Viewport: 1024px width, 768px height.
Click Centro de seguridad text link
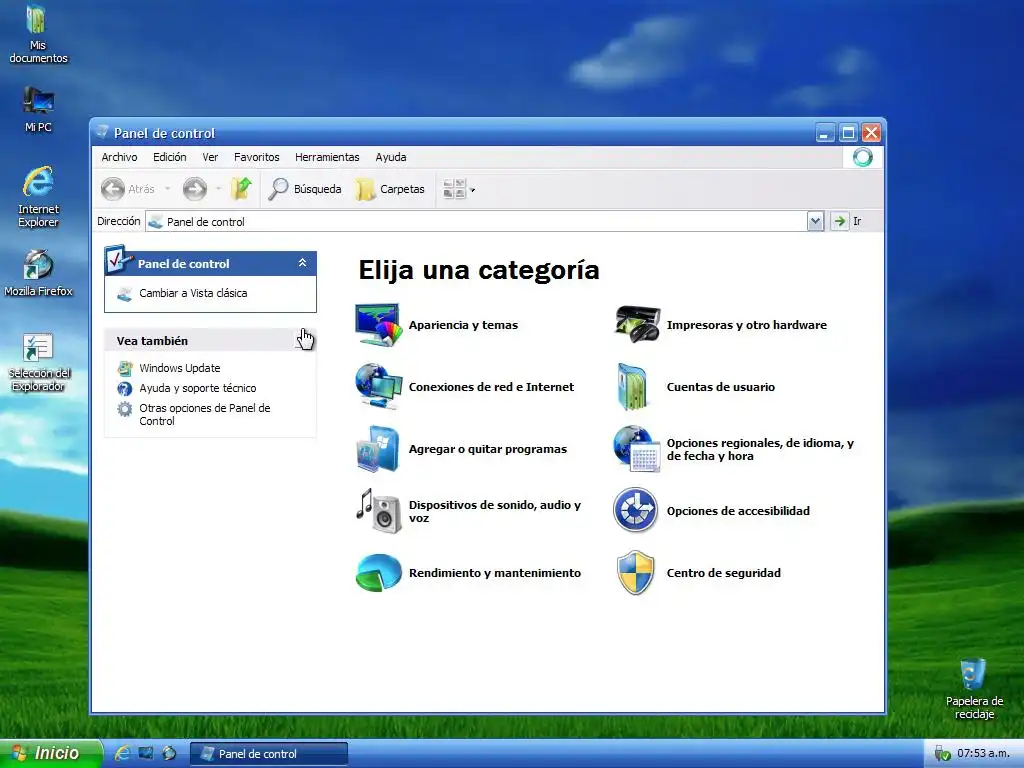click(x=724, y=573)
